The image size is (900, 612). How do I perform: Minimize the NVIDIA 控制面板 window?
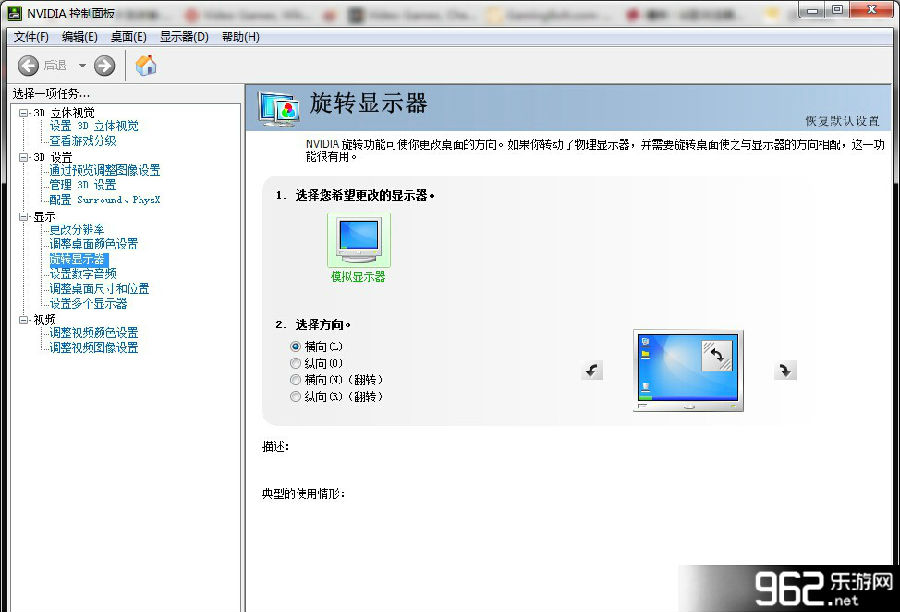pyautogui.click(x=812, y=10)
